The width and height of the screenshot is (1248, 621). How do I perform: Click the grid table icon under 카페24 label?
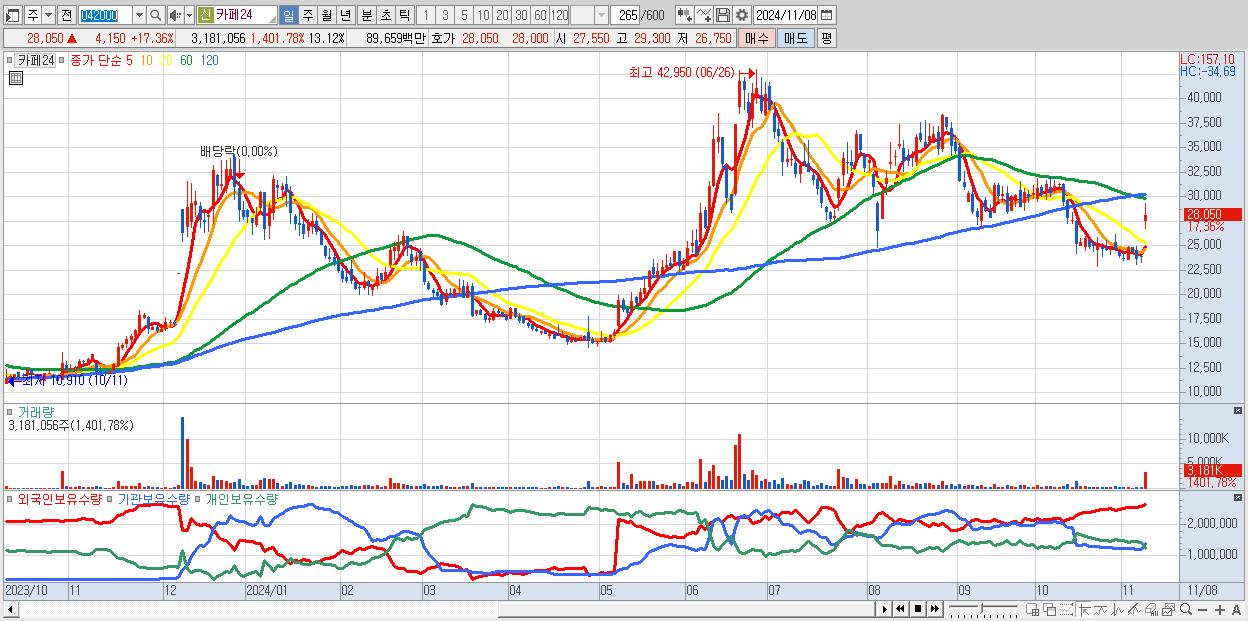pos(15,78)
